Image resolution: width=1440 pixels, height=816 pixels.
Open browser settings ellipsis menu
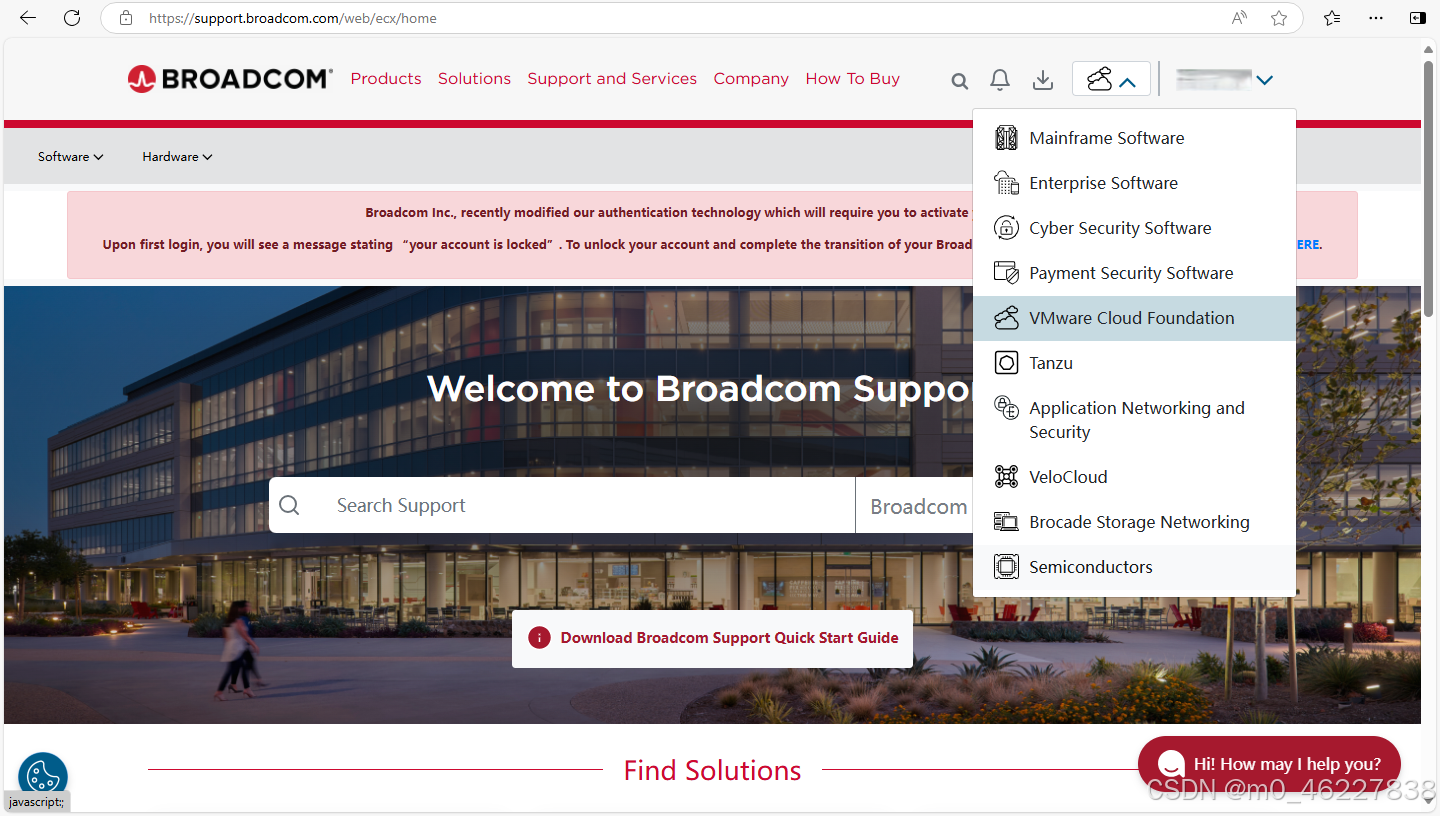1376,18
